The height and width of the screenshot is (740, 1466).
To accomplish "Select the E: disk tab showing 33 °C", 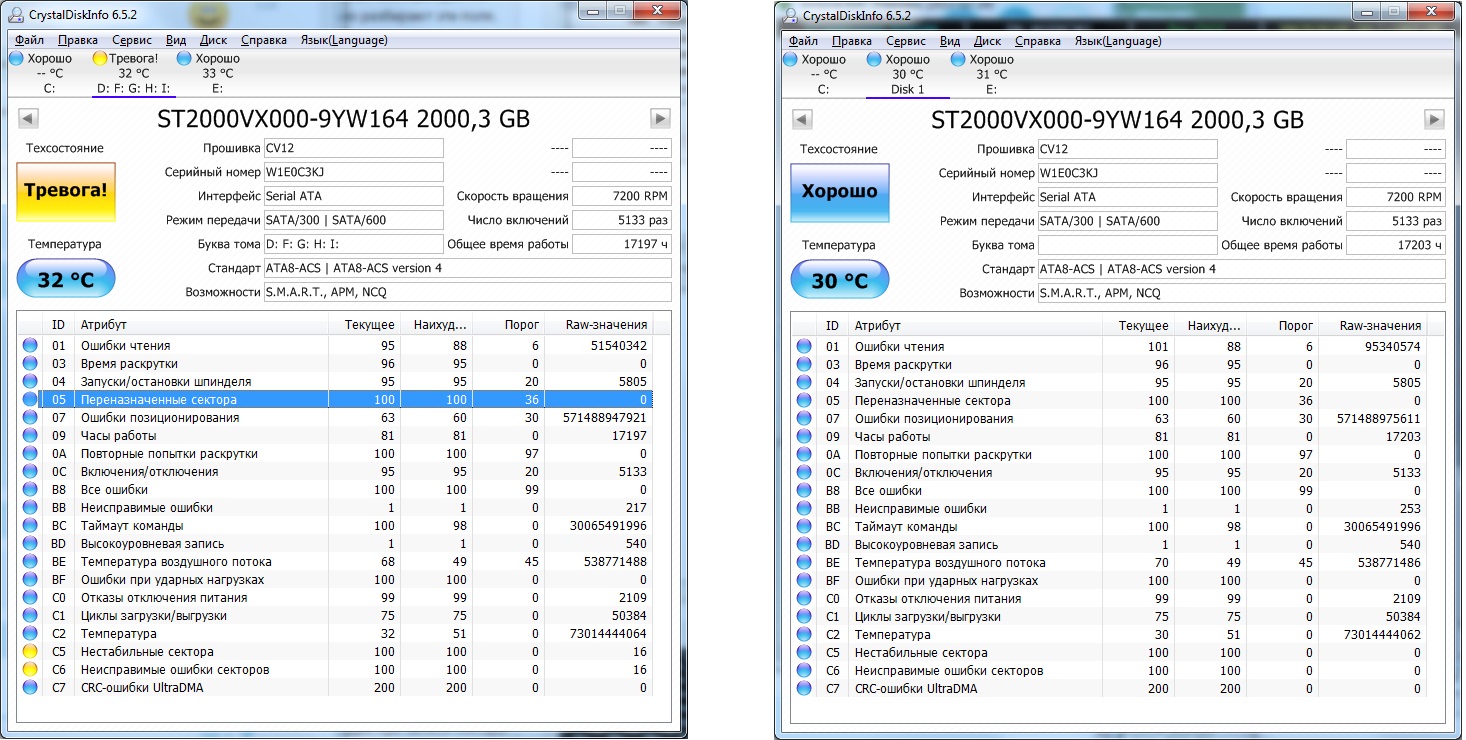I will click(x=217, y=73).
